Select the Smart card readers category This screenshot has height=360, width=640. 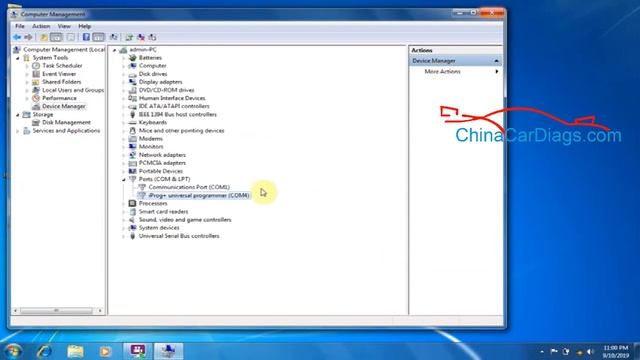[x=163, y=211]
